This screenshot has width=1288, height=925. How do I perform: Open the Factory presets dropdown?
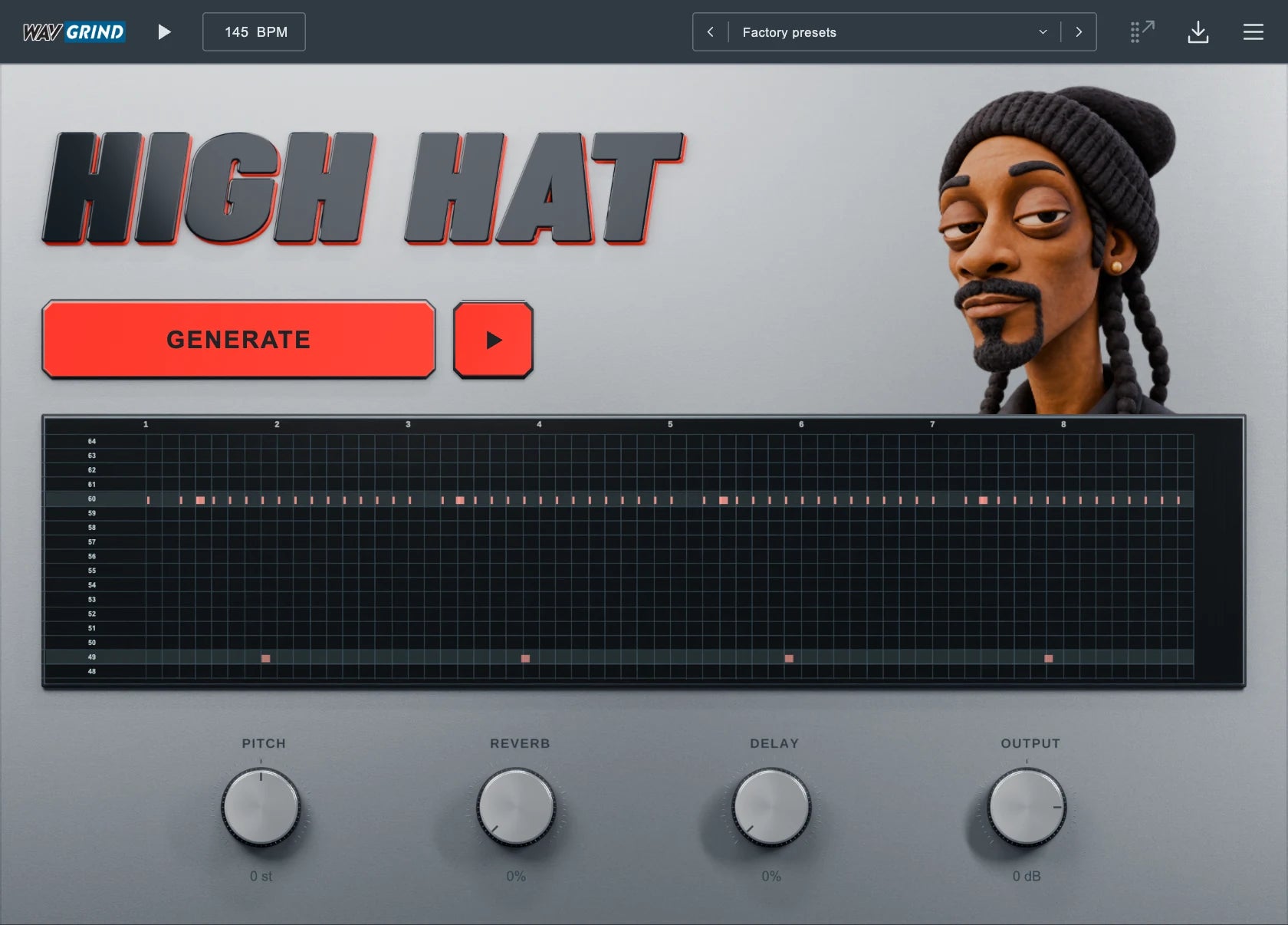[x=894, y=32]
